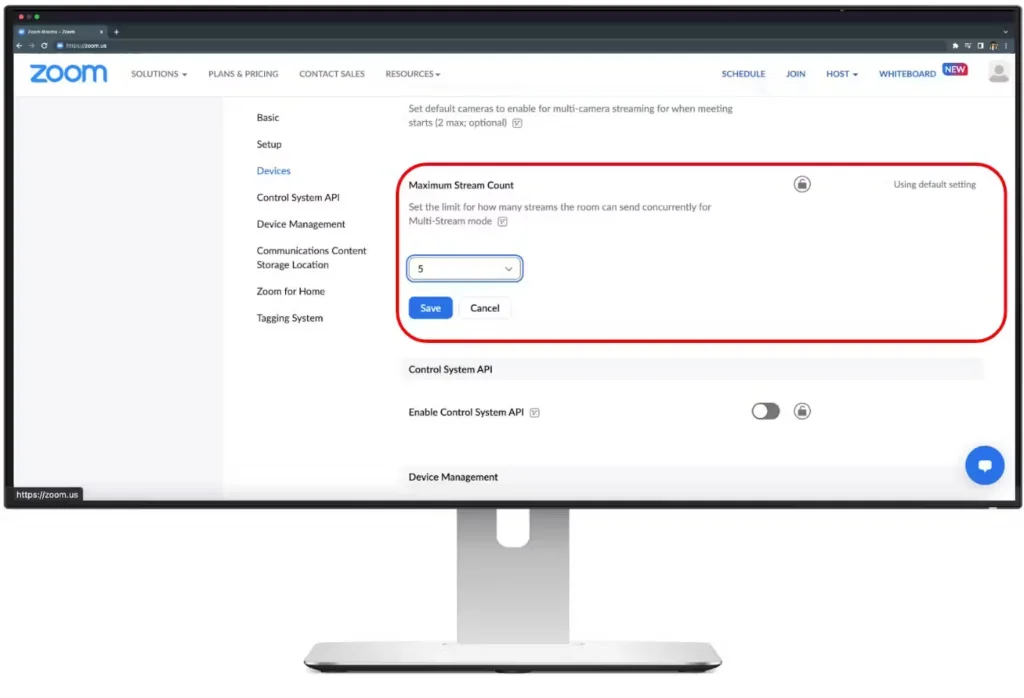Screen dimensions: 1024x698
Task: Toggle Enable Control System API switch
Action: point(765,411)
